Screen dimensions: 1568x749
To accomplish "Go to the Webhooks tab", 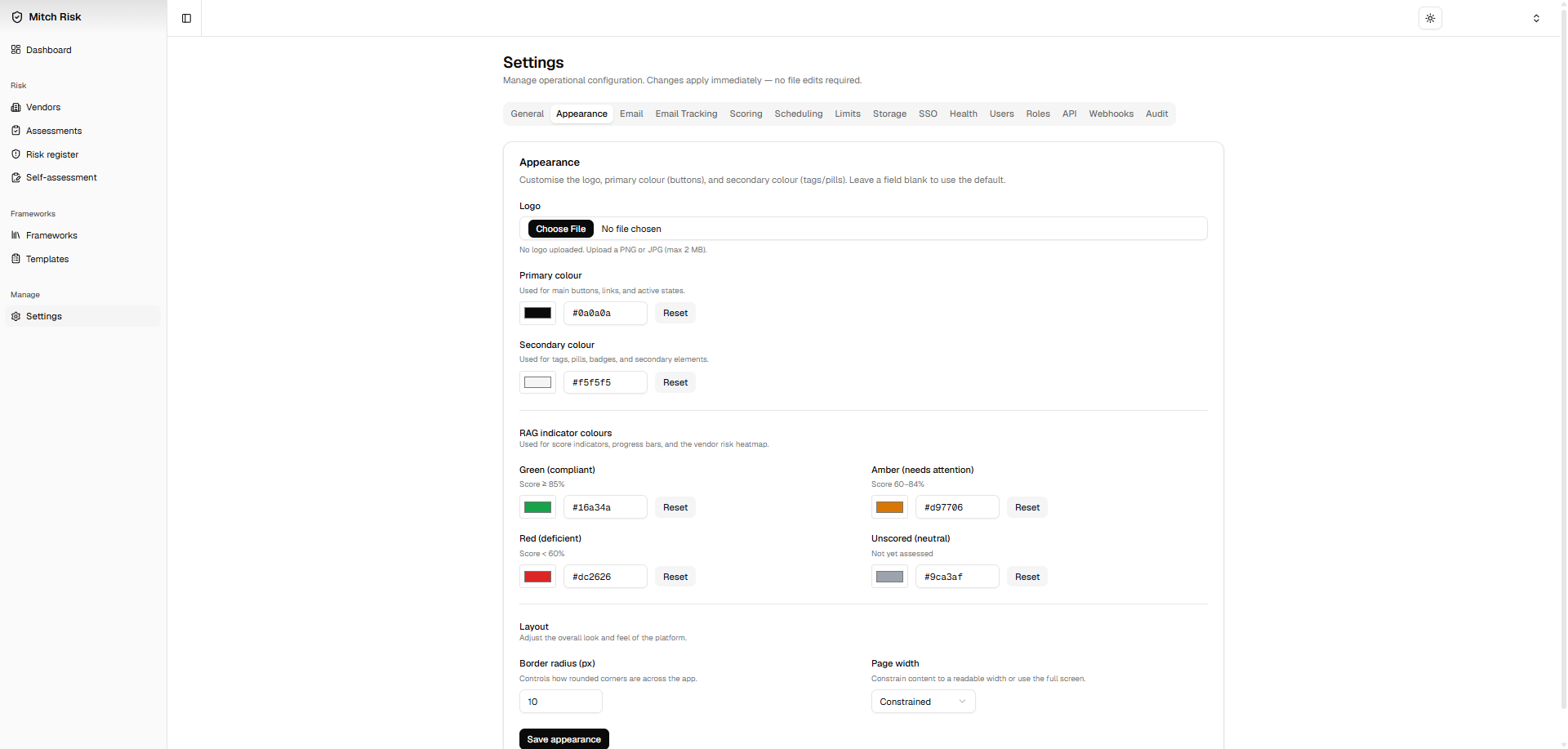I will (x=1111, y=114).
